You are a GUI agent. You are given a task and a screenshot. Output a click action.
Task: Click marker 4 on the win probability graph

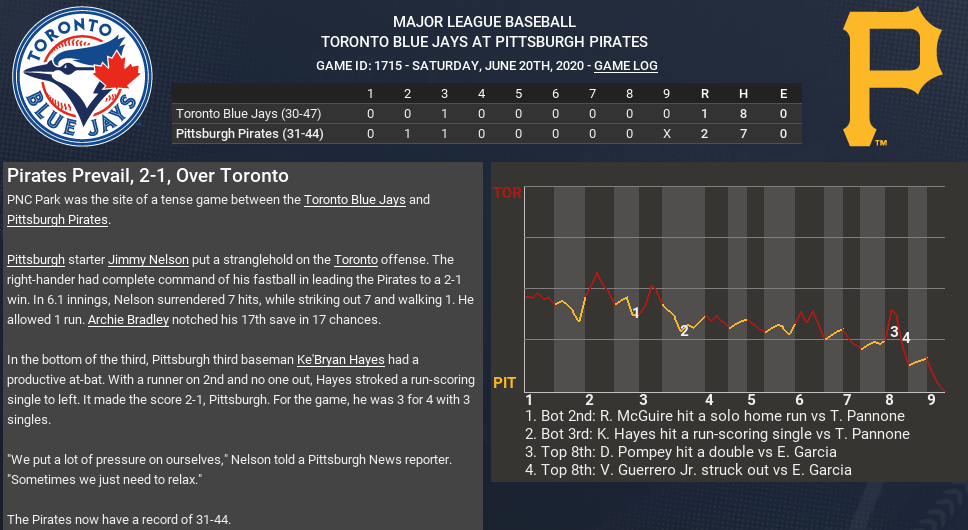tap(906, 338)
